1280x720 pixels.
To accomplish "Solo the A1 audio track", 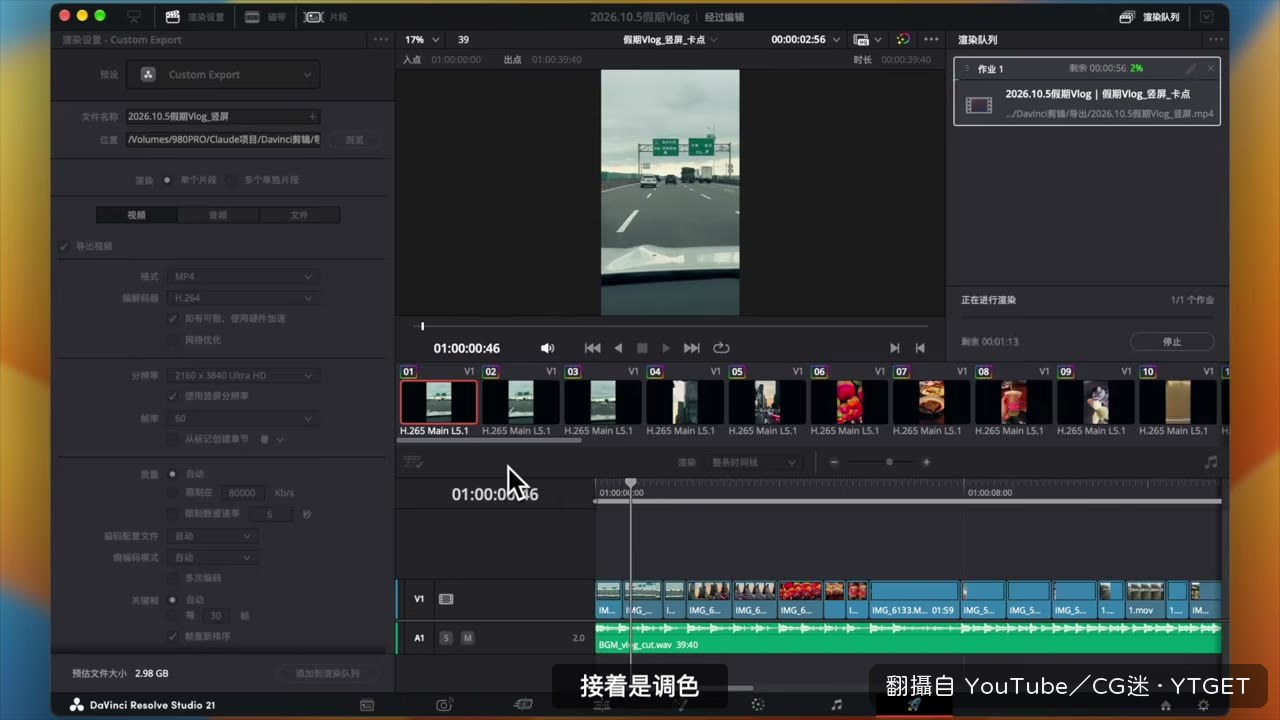I will pos(446,638).
